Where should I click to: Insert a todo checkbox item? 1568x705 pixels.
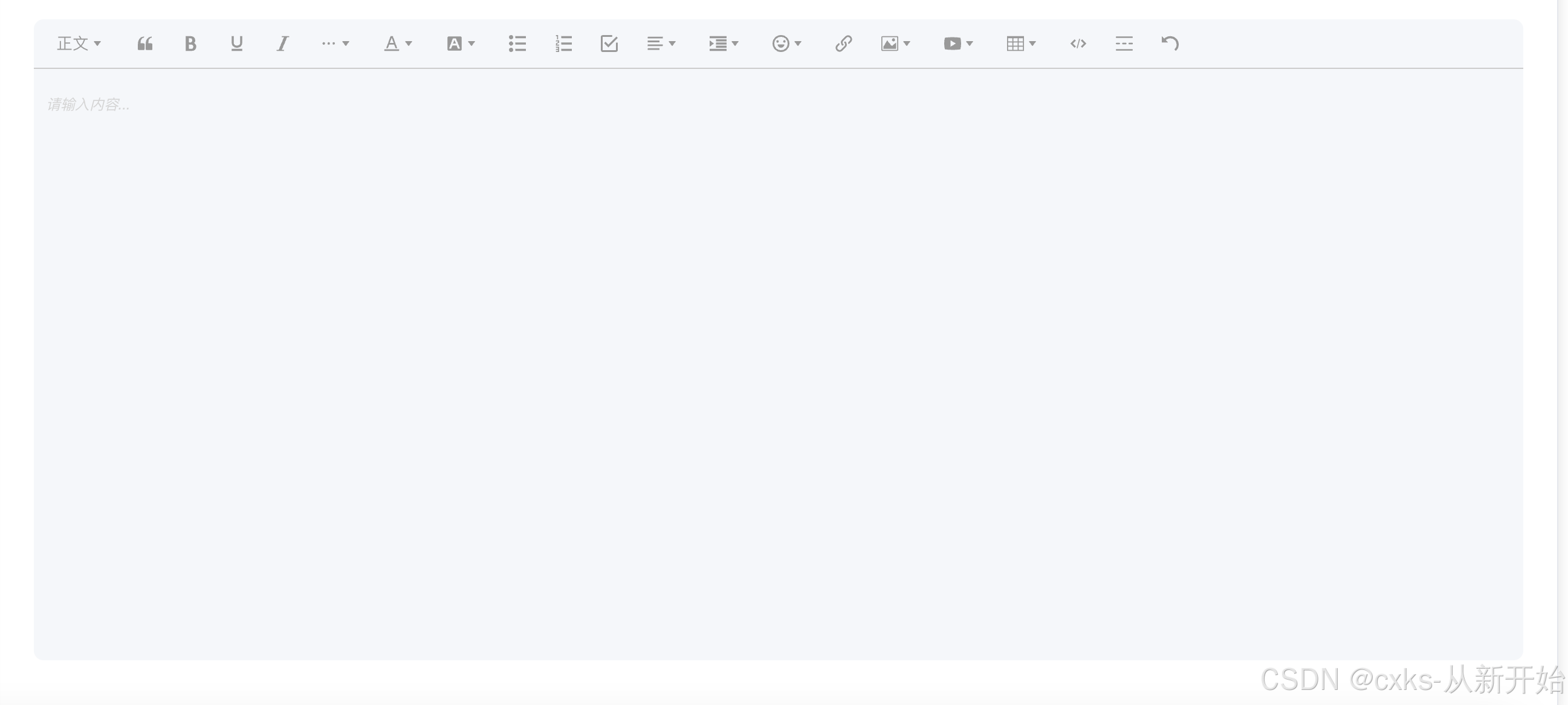click(x=609, y=44)
